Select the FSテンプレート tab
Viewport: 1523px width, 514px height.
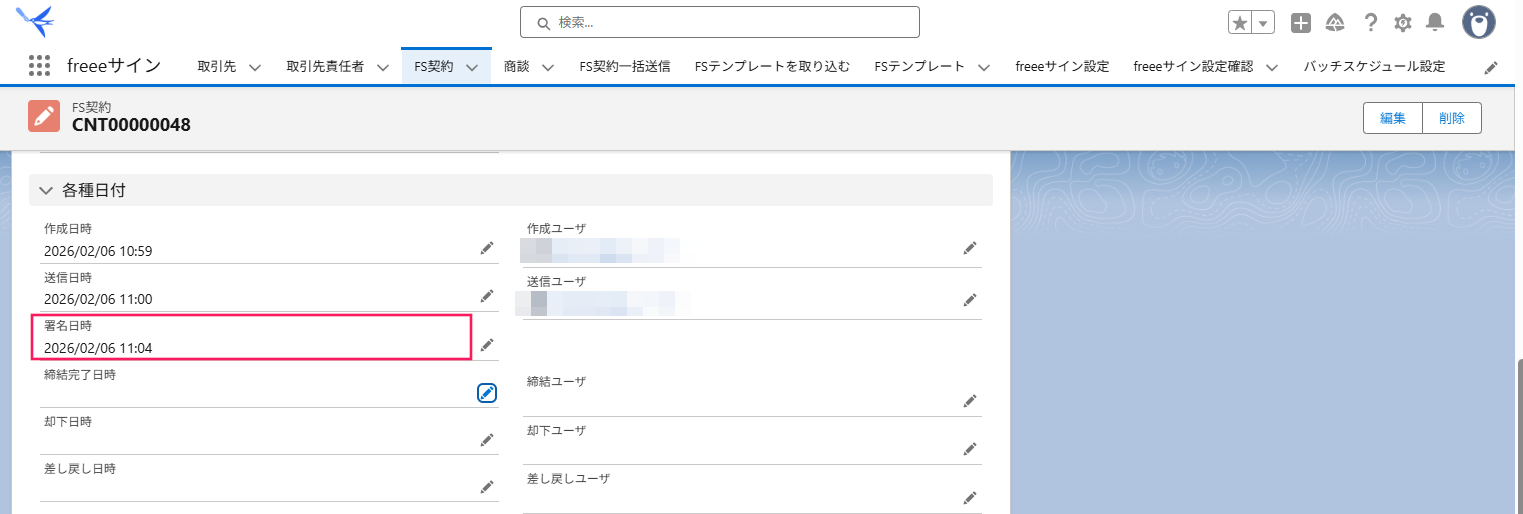click(919, 67)
